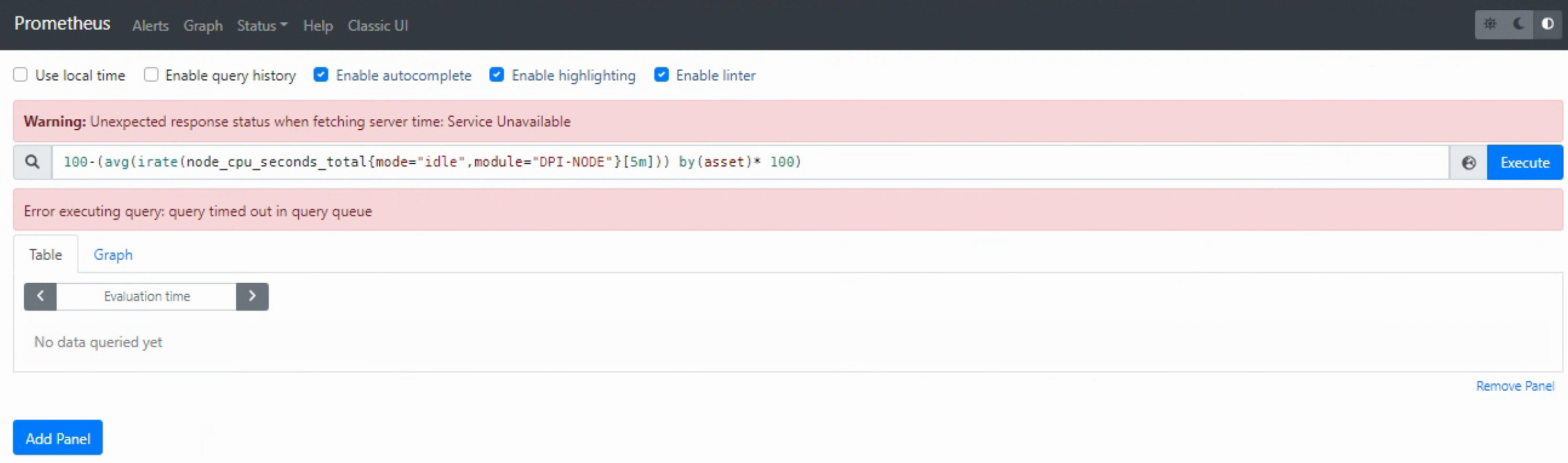Switch to the Graph results tab

coord(113,254)
